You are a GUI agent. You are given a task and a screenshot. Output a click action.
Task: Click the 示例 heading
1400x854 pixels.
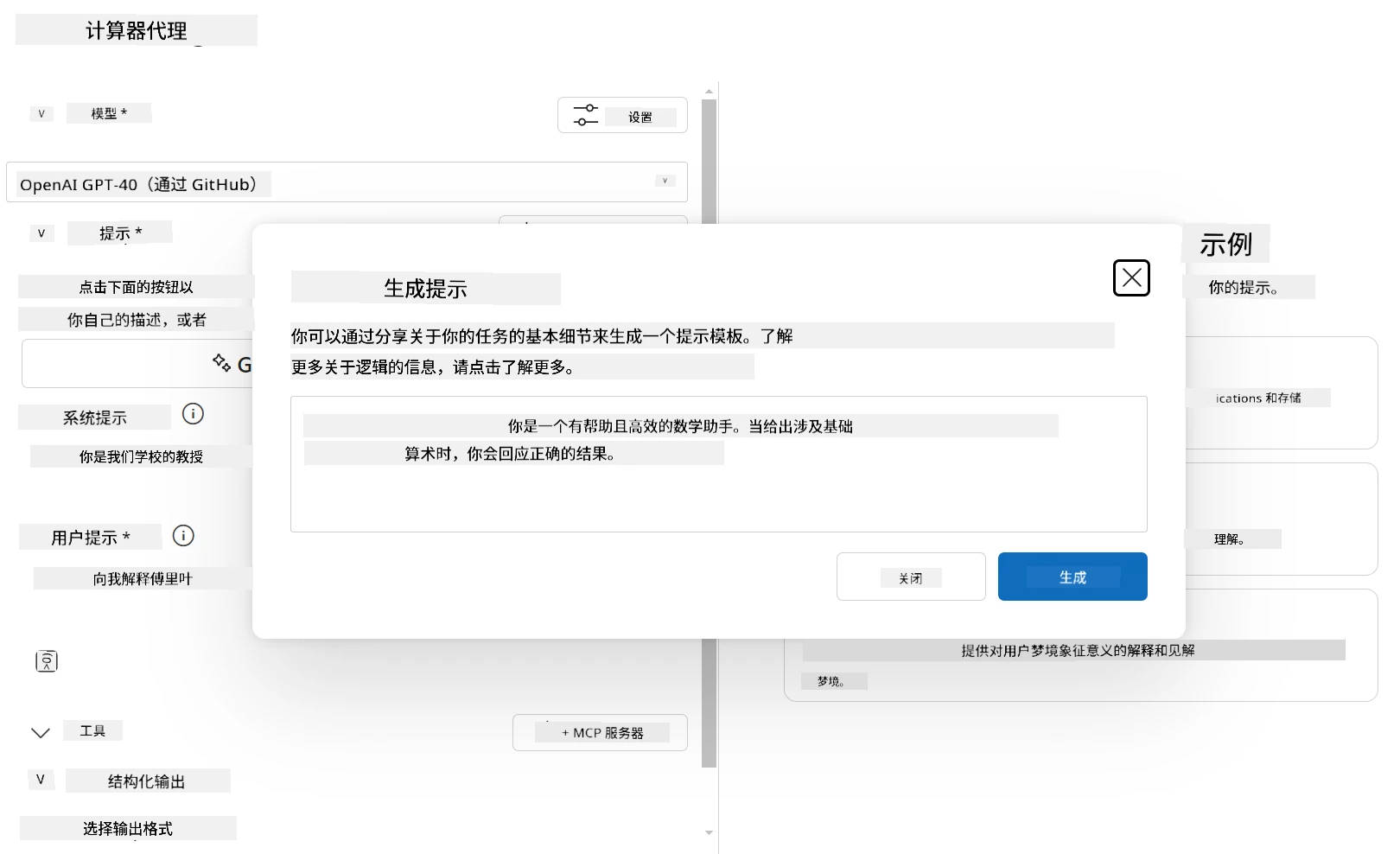[x=1225, y=245]
